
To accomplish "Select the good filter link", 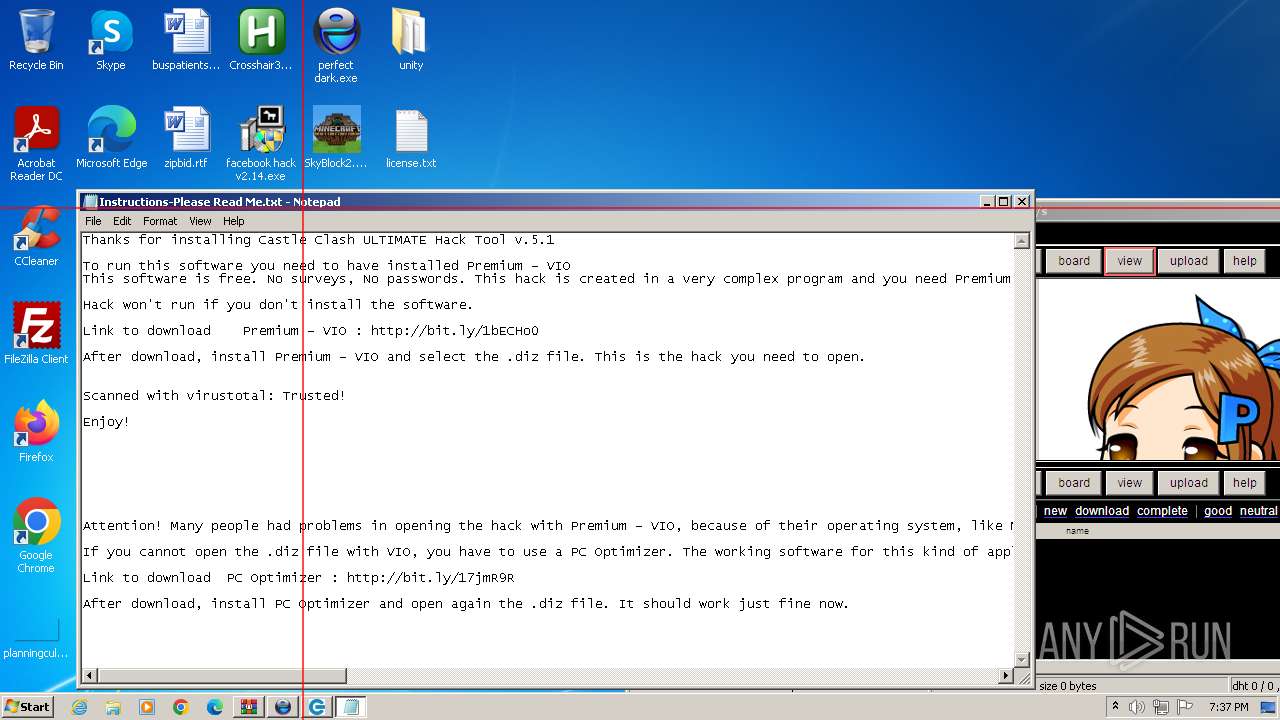I will pos(1218,511).
